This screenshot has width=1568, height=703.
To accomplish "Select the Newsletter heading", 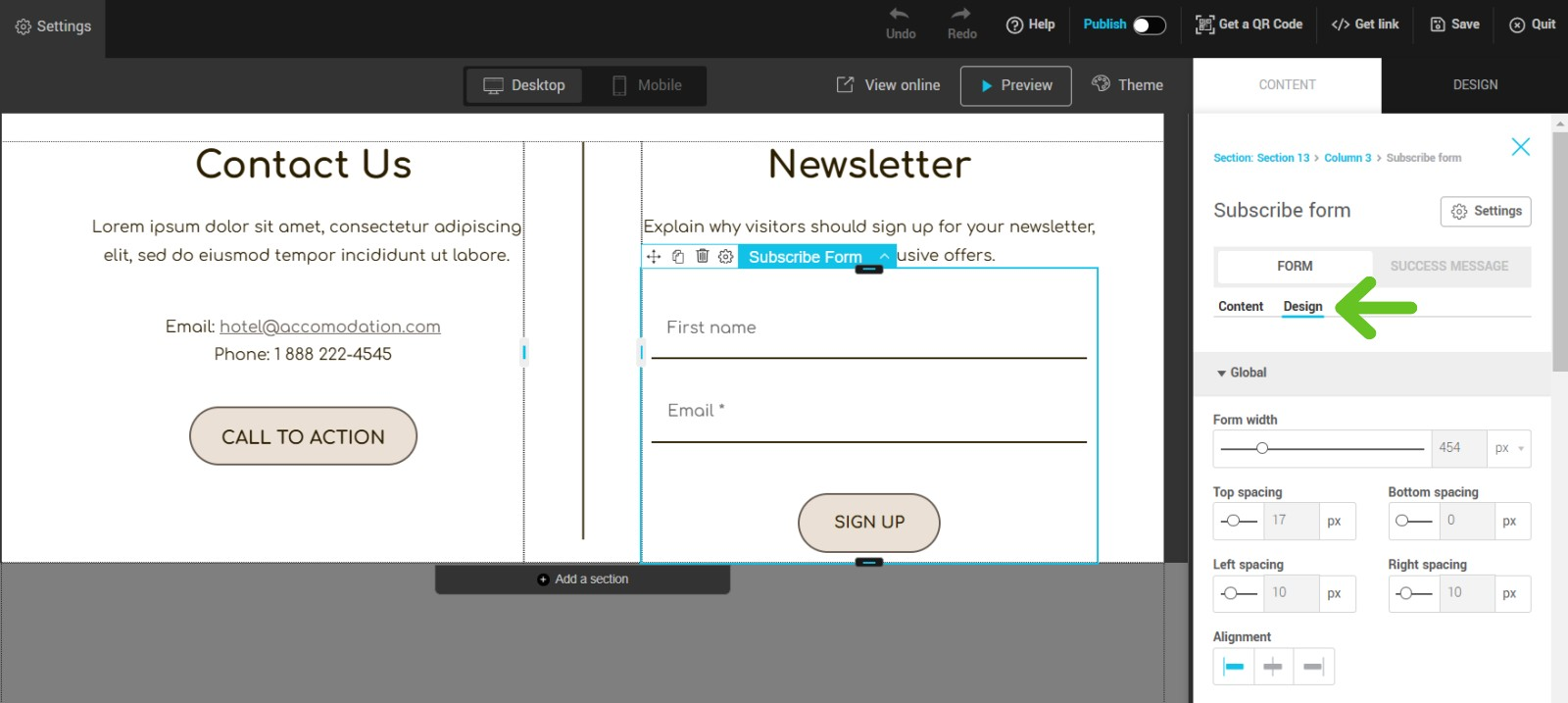I will (869, 165).
